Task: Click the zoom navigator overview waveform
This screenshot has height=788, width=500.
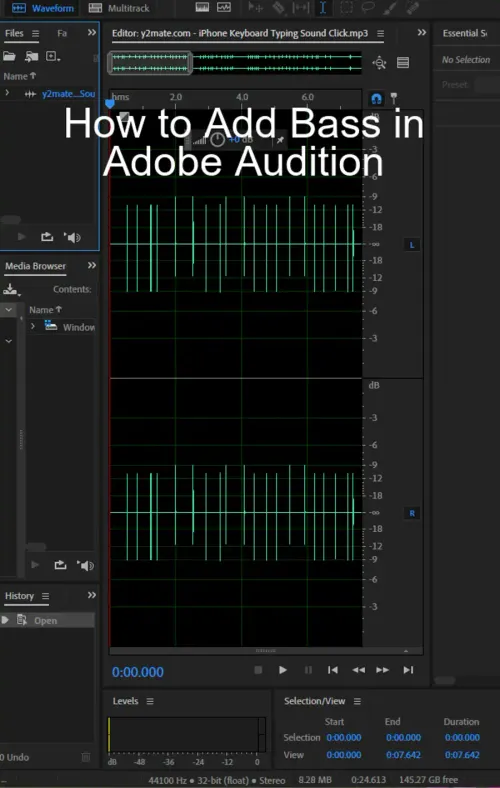Action: coord(235,63)
